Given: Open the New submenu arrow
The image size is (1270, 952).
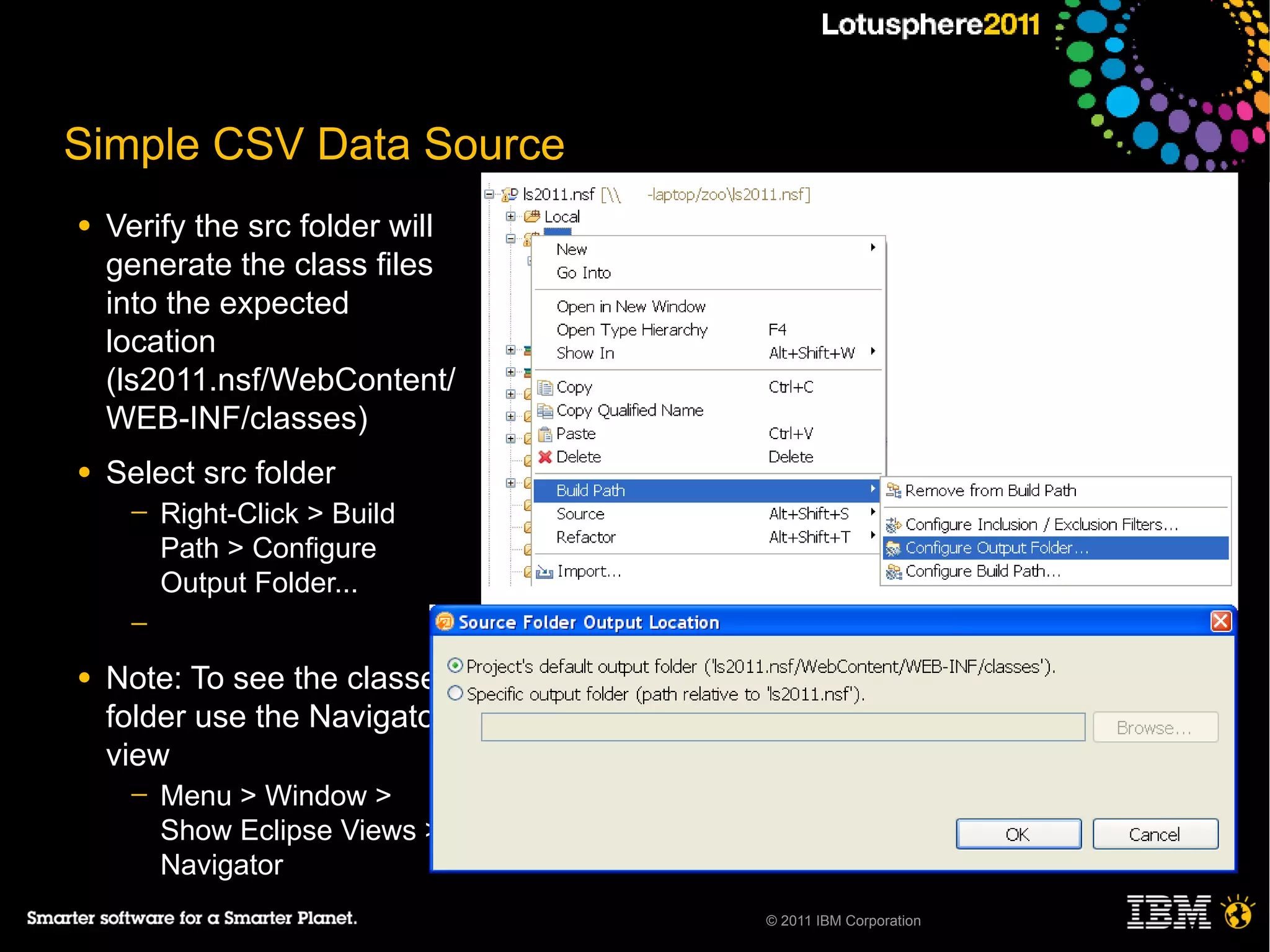Looking at the screenshot, I should pos(873,247).
